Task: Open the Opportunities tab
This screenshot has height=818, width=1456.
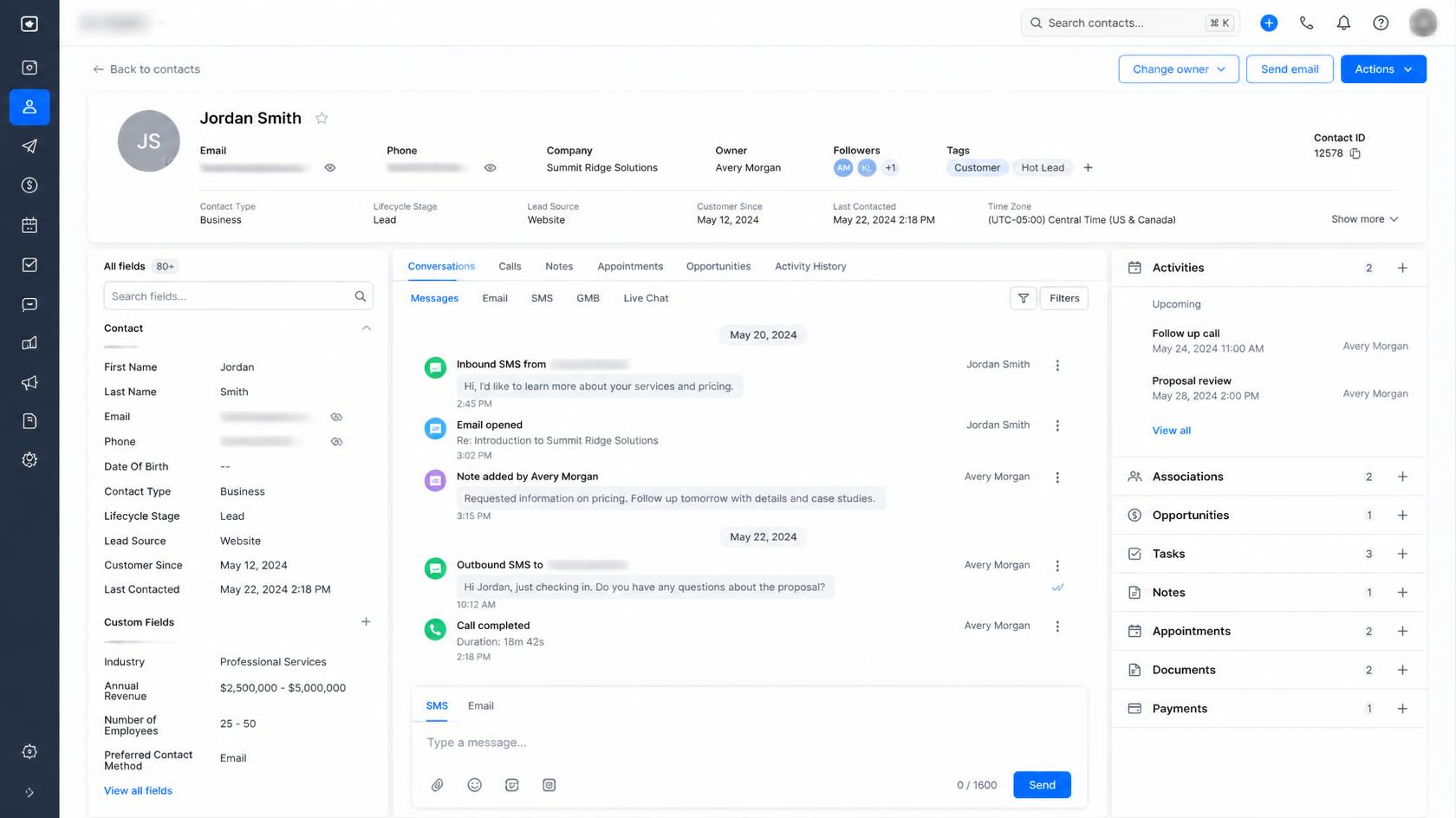Action: click(718, 267)
